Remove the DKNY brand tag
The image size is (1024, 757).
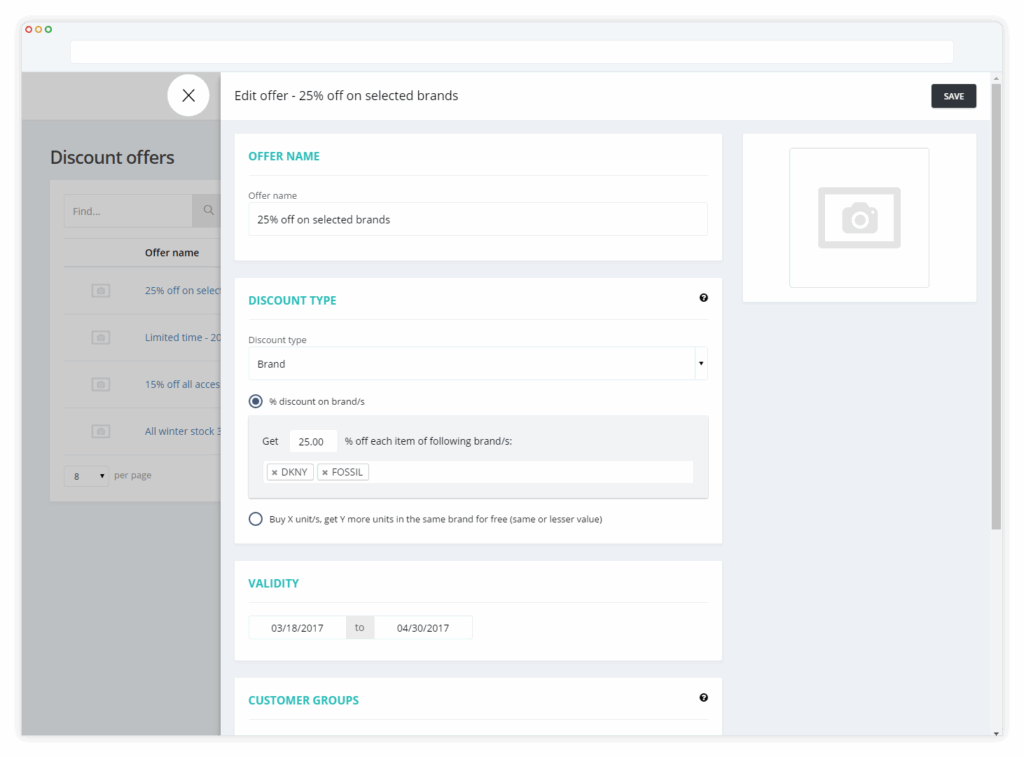274,472
